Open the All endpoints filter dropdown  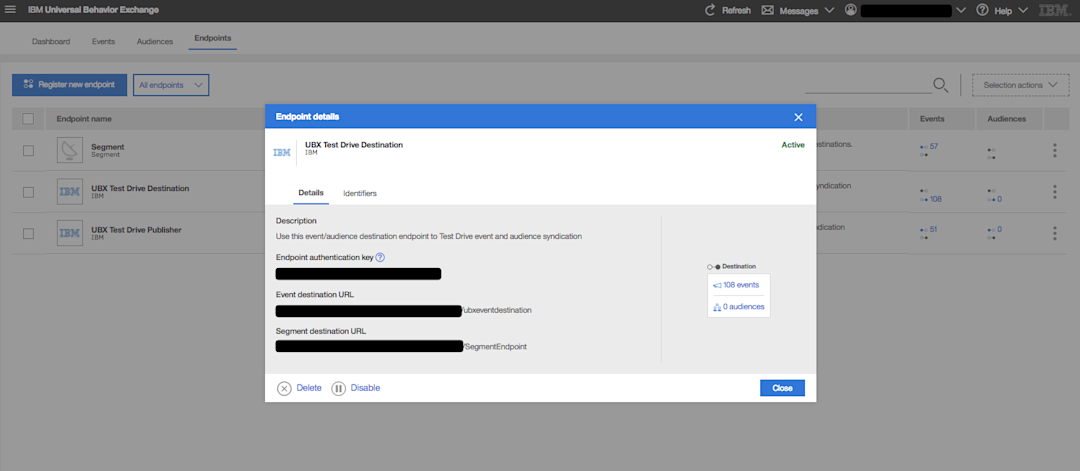point(171,85)
